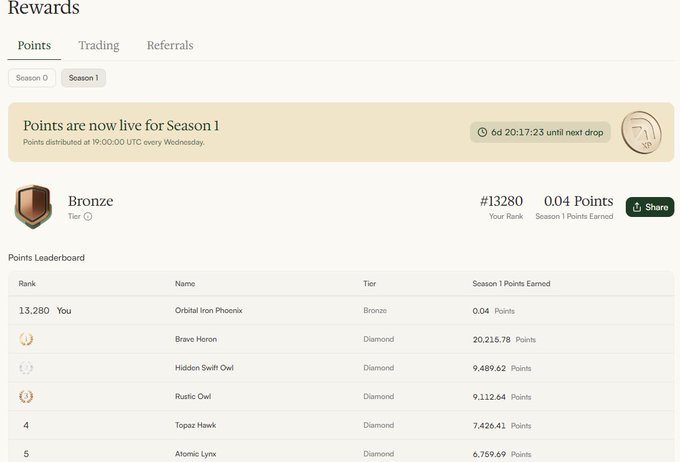
Task: Click the 7,426.41 points value
Action: point(489,426)
